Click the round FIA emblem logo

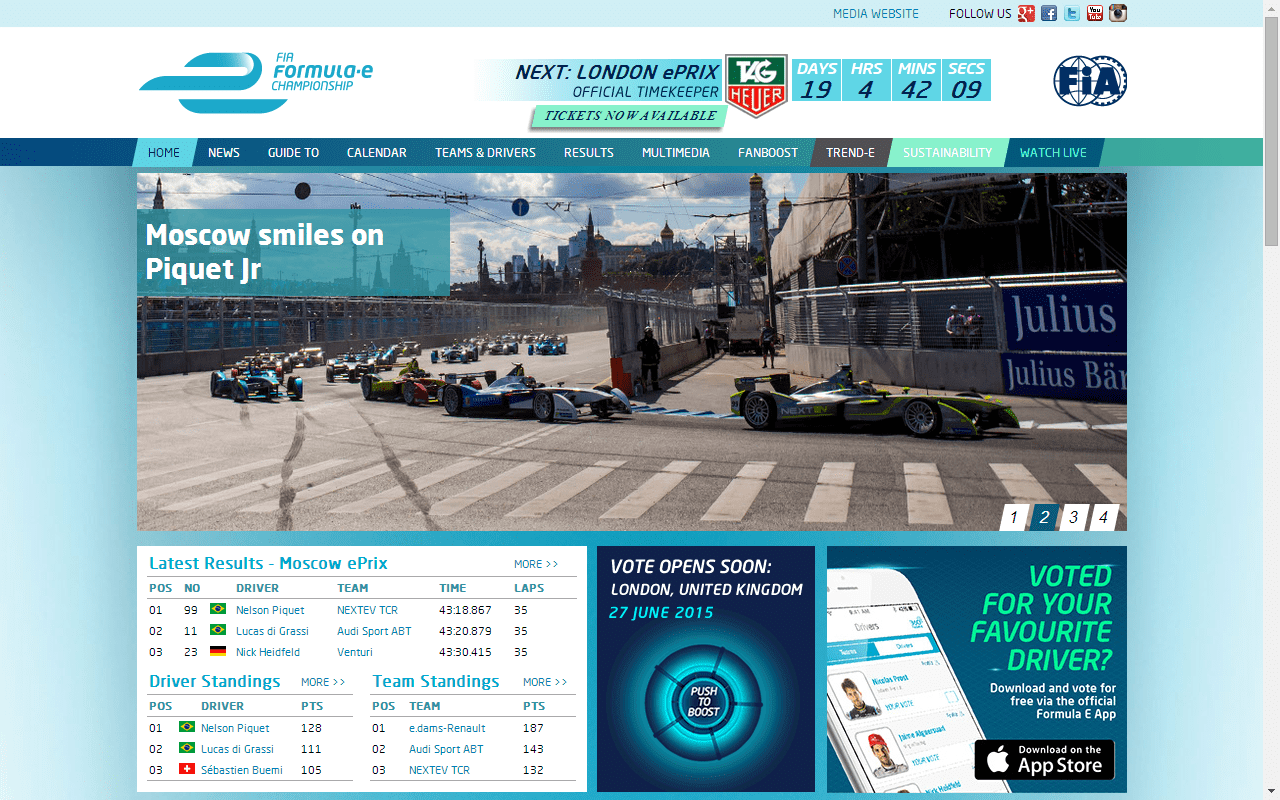point(1090,81)
